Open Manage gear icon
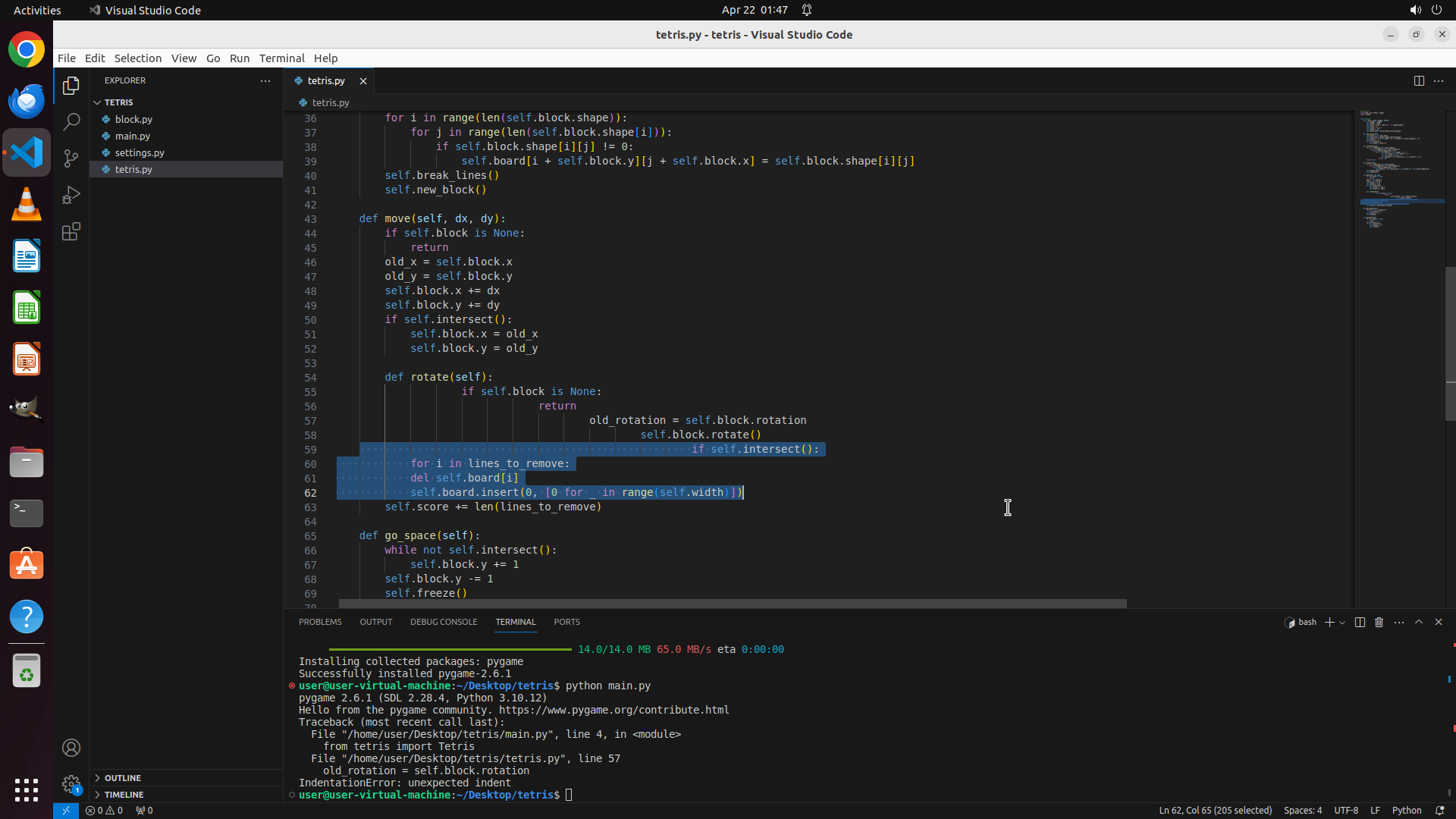1456x819 pixels. pos(71,783)
